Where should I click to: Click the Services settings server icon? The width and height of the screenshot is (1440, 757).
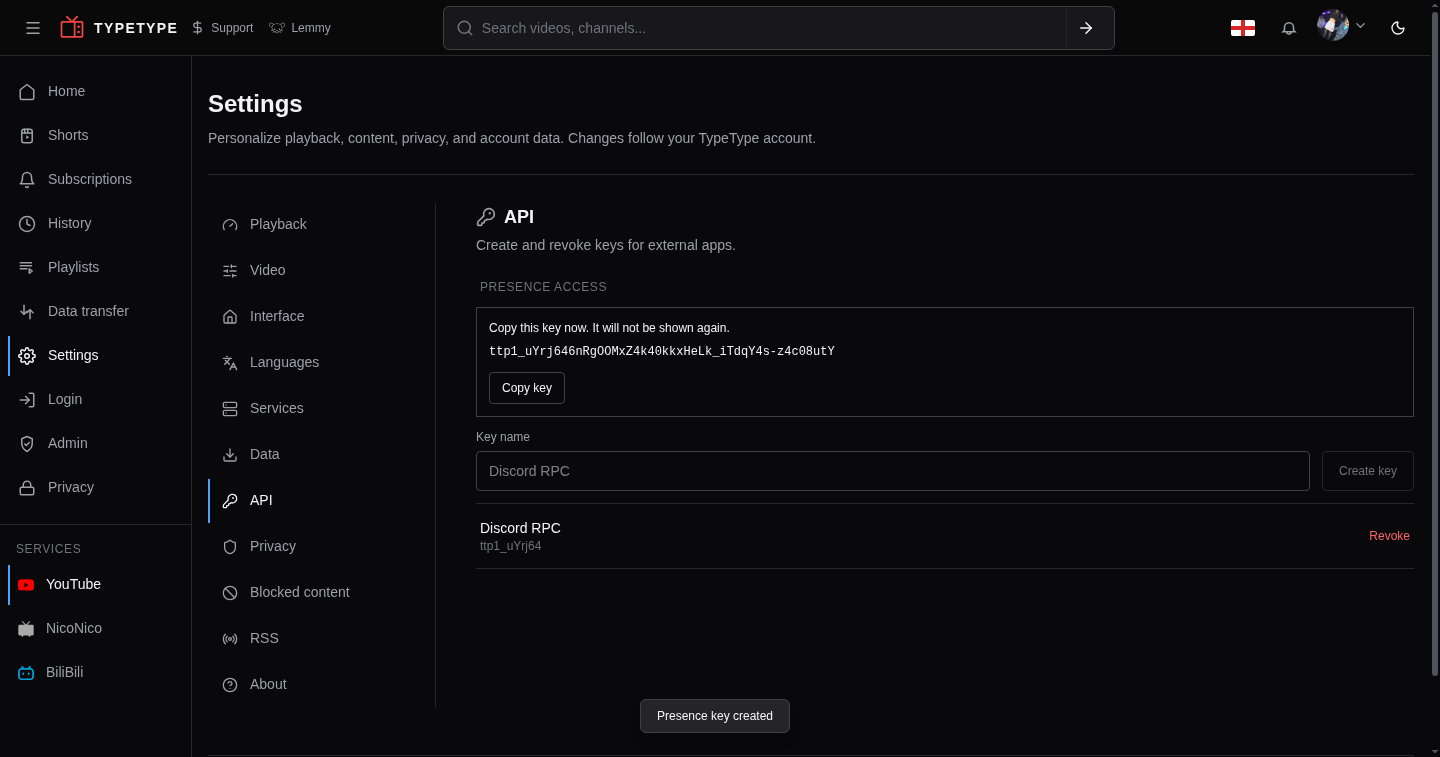pyautogui.click(x=230, y=408)
